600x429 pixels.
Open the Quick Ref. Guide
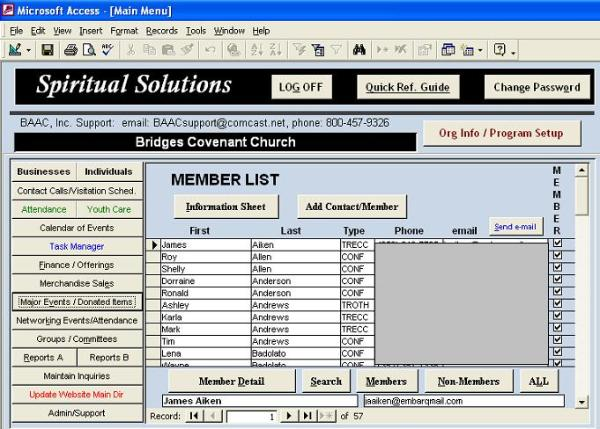[x=408, y=87]
